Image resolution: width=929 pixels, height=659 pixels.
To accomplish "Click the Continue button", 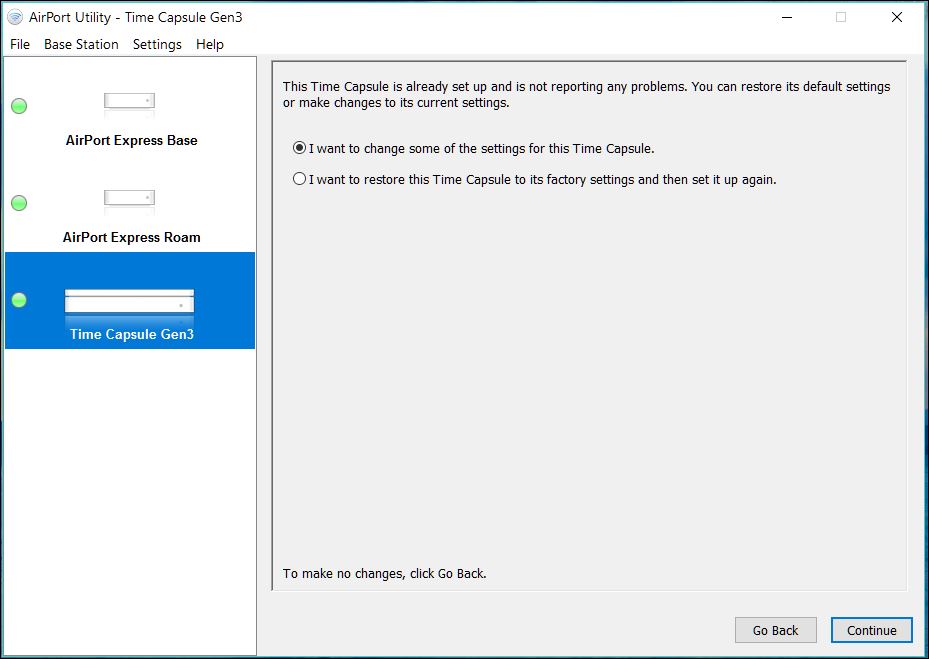I will (872, 631).
